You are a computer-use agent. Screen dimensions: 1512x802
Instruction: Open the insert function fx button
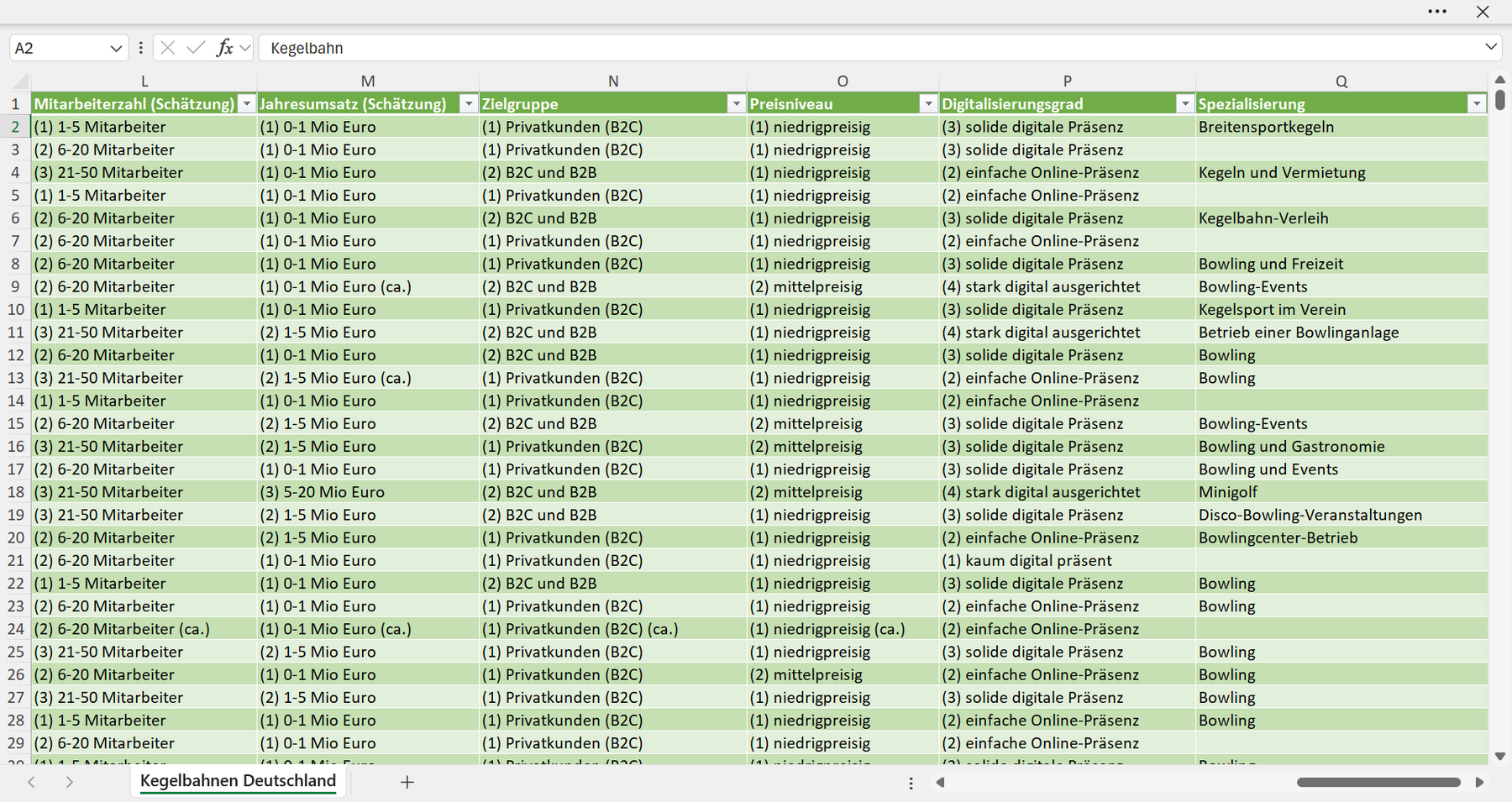(x=224, y=48)
